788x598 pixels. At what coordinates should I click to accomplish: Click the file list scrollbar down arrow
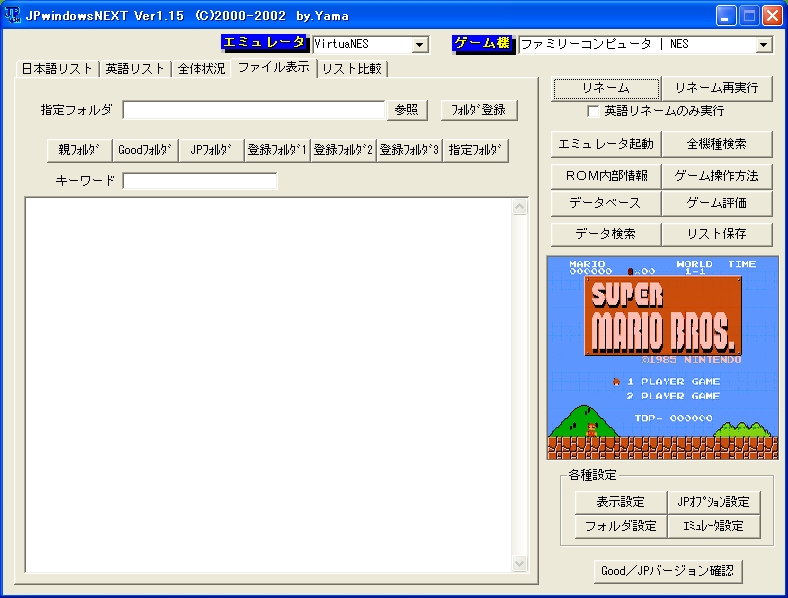(x=520, y=563)
